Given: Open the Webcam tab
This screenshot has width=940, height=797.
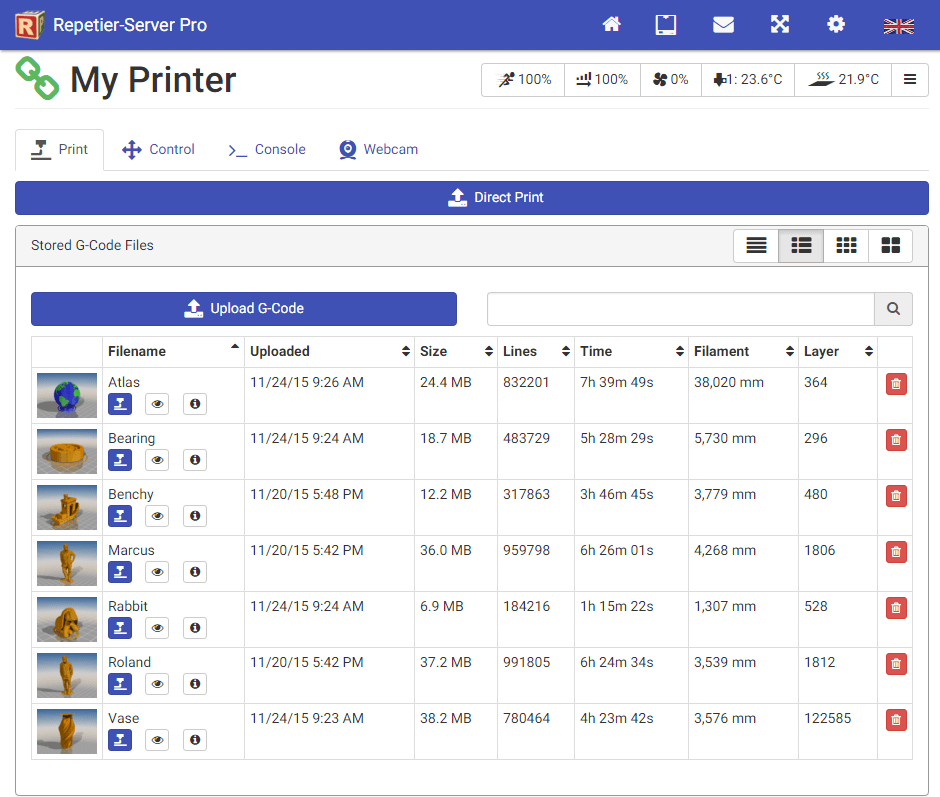Looking at the screenshot, I should pyautogui.click(x=378, y=150).
